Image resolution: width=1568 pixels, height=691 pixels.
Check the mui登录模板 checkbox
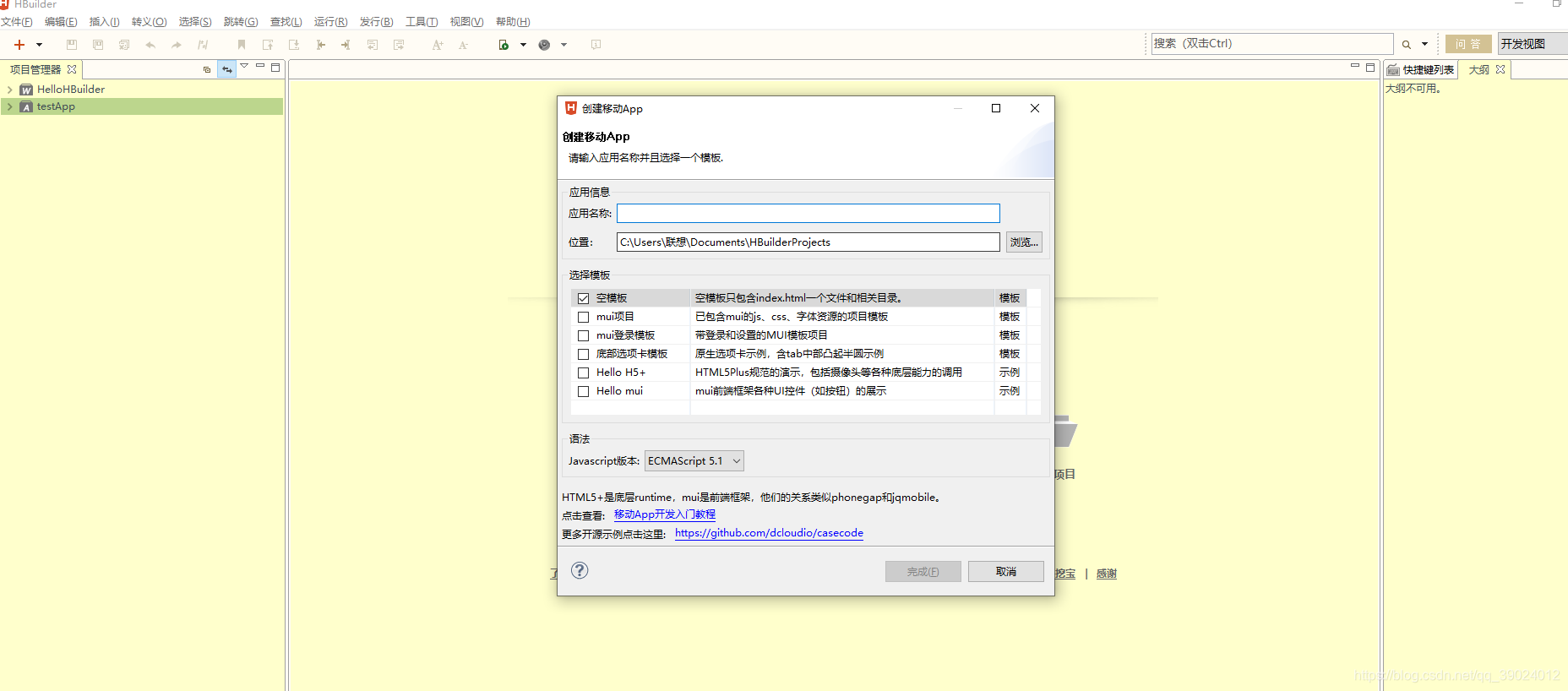point(583,335)
